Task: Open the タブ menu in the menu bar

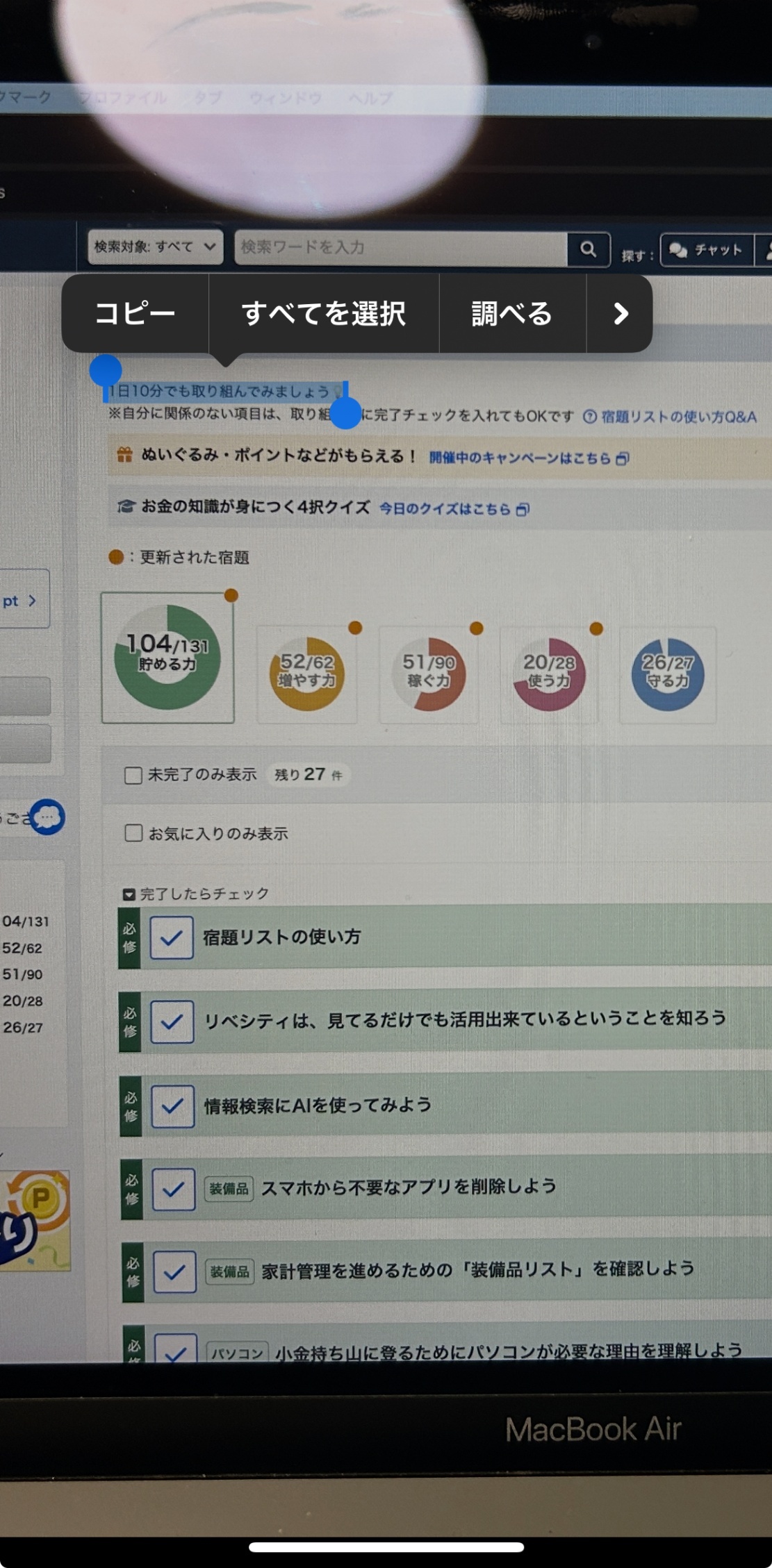Action: tap(208, 98)
